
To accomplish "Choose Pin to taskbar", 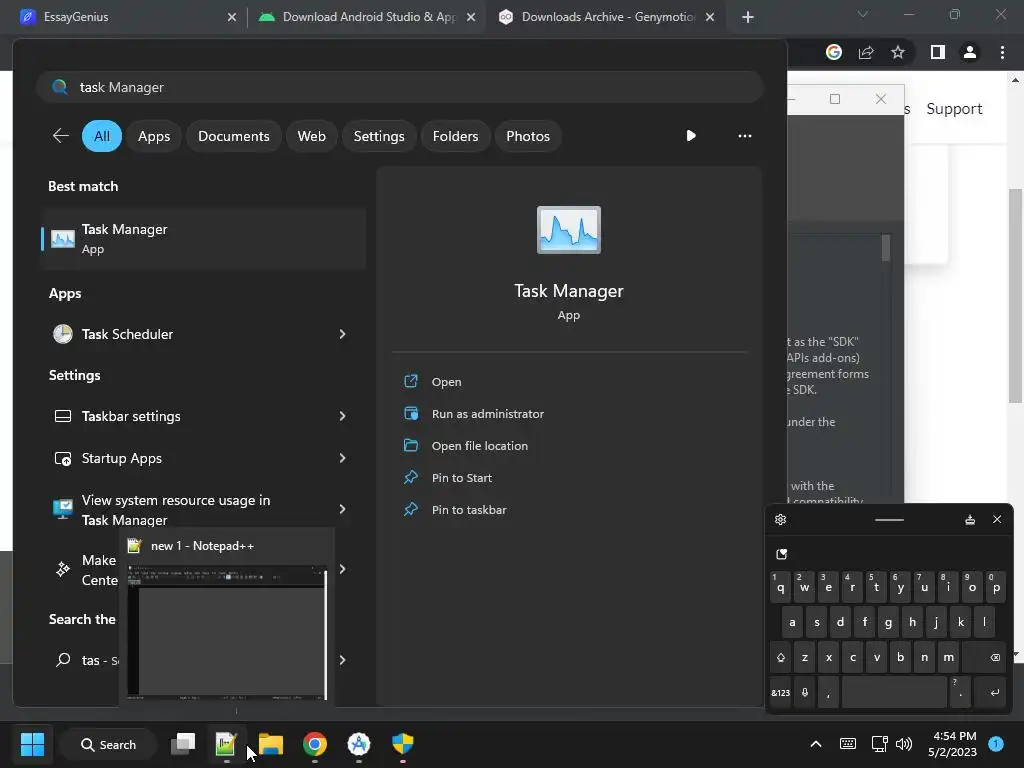I will pyautogui.click(x=469, y=509).
